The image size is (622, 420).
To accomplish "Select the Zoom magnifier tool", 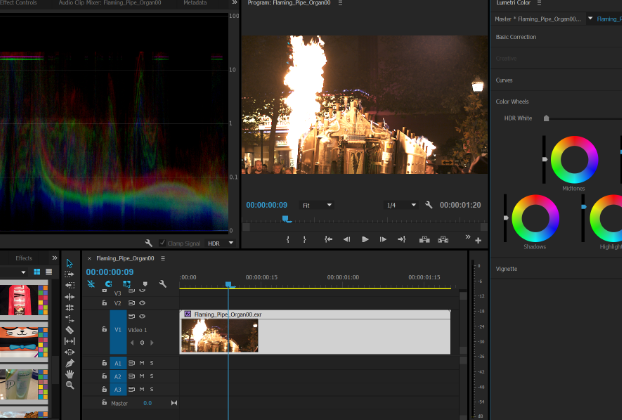I will [70, 385].
